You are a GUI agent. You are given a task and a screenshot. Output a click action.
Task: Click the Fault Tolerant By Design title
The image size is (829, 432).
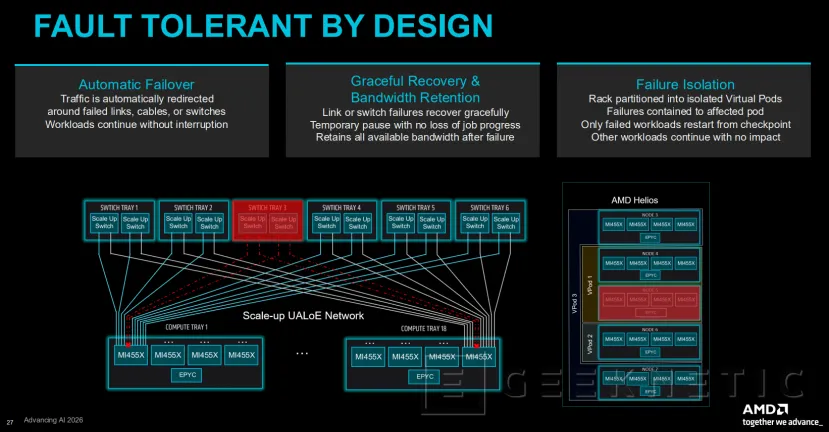click(x=263, y=25)
